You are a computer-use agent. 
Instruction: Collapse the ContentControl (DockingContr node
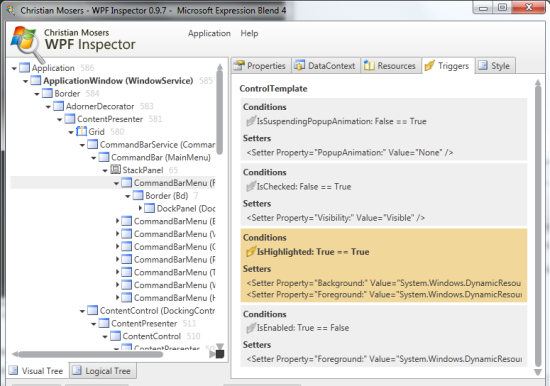click(82, 311)
